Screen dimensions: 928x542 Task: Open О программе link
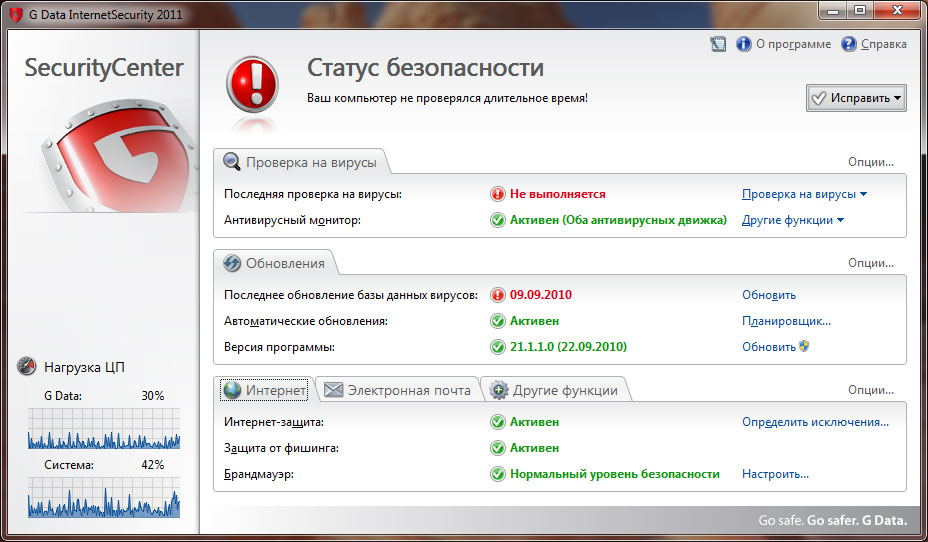[793, 44]
